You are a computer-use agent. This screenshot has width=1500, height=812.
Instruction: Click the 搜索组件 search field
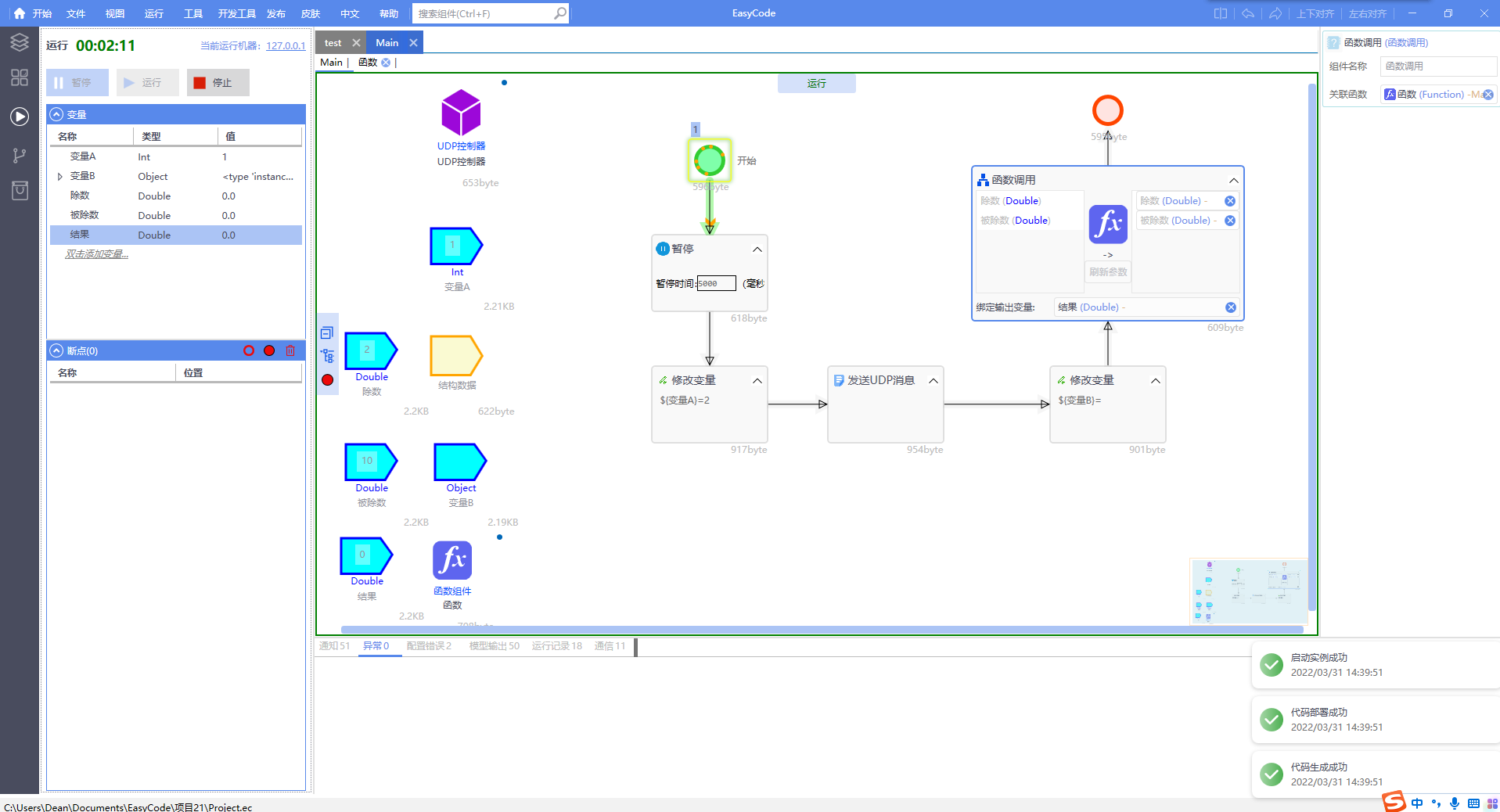484,13
